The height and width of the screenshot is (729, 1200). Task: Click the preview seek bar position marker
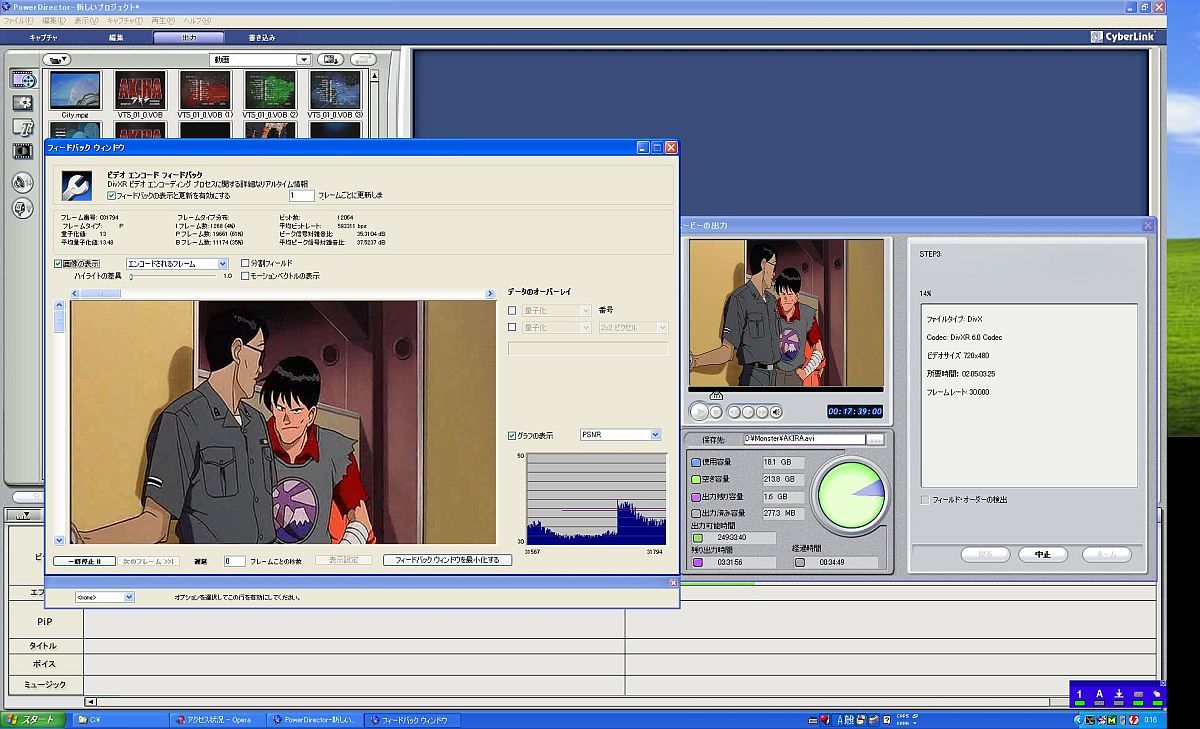[715, 395]
